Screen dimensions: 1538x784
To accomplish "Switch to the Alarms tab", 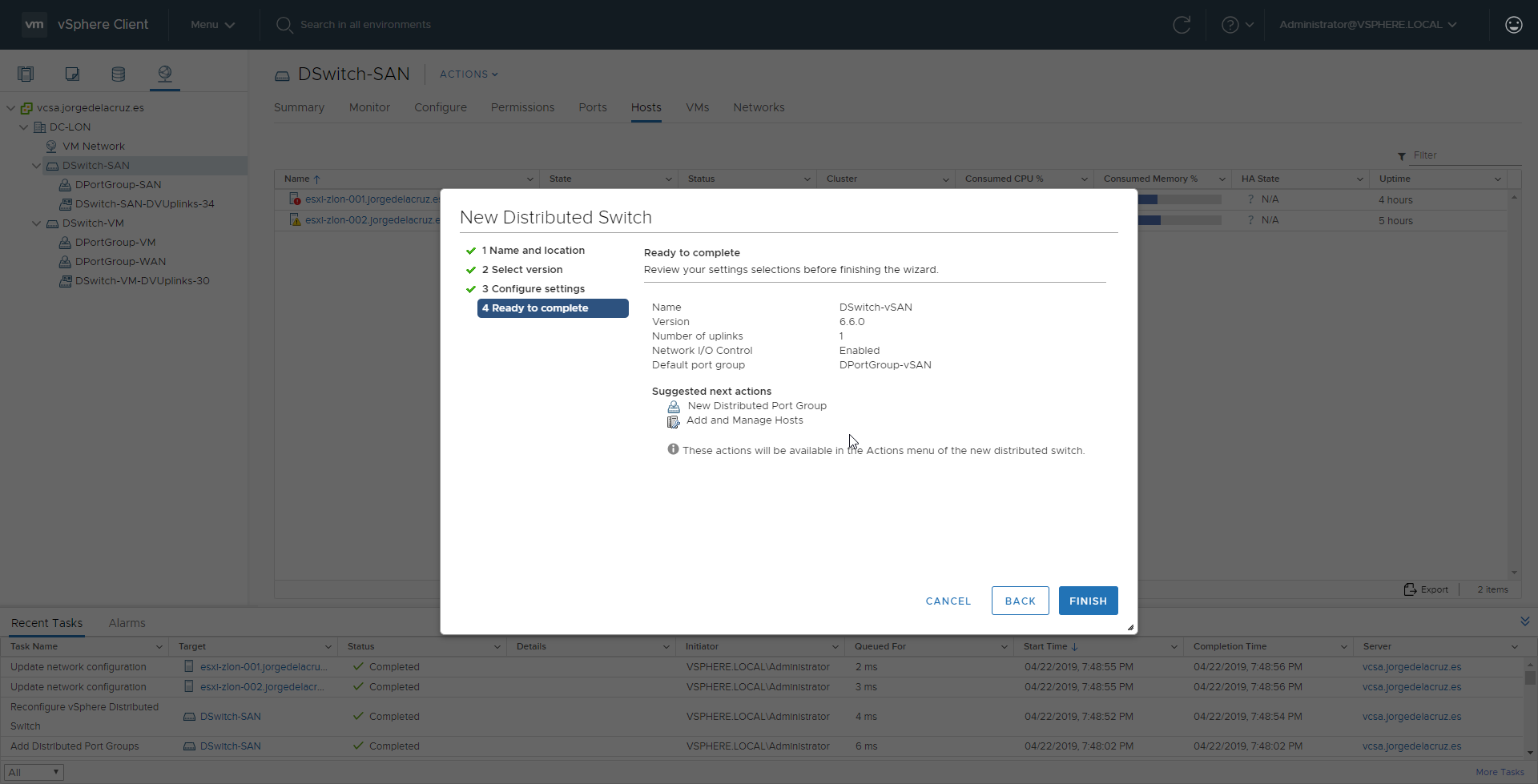I will pos(127,623).
